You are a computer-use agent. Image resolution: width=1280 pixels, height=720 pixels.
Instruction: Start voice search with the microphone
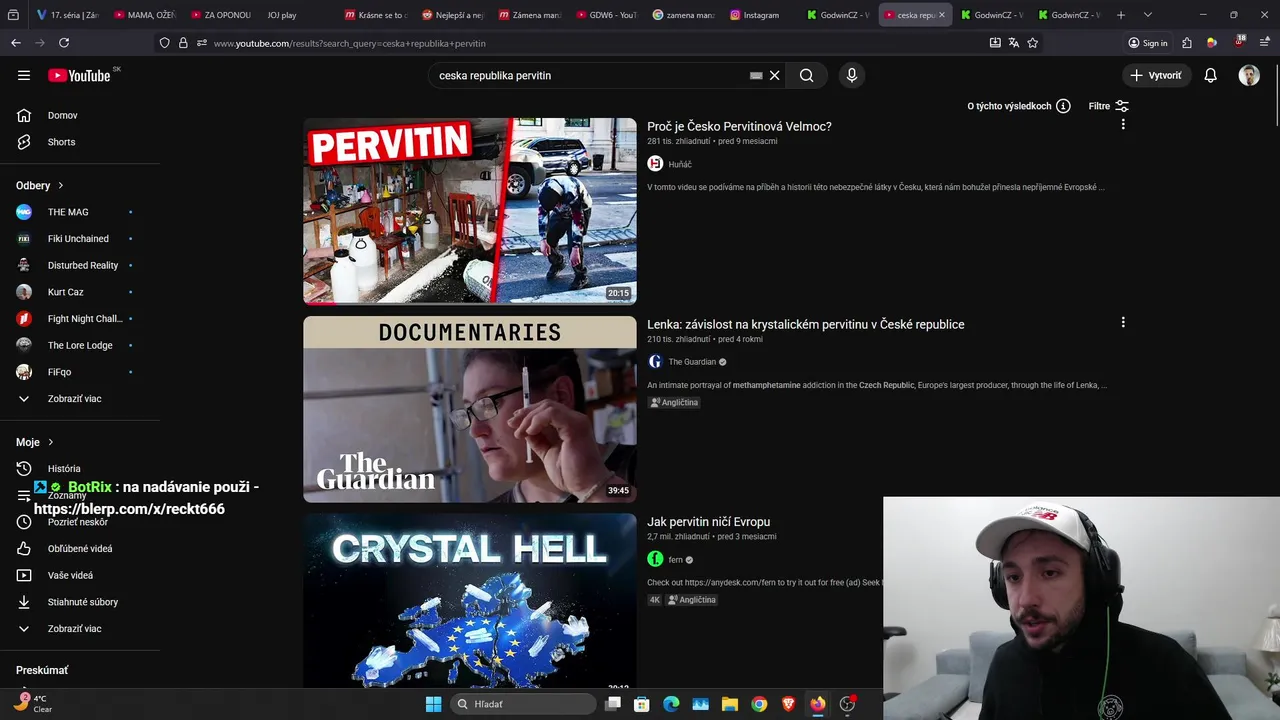point(852,75)
